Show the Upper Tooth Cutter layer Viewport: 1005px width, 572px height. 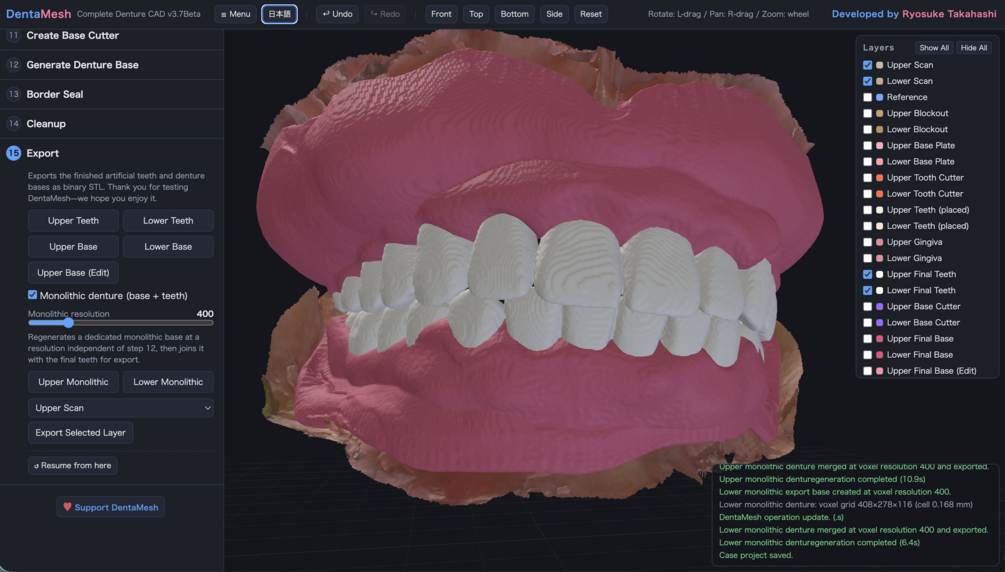tap(867, 178)
